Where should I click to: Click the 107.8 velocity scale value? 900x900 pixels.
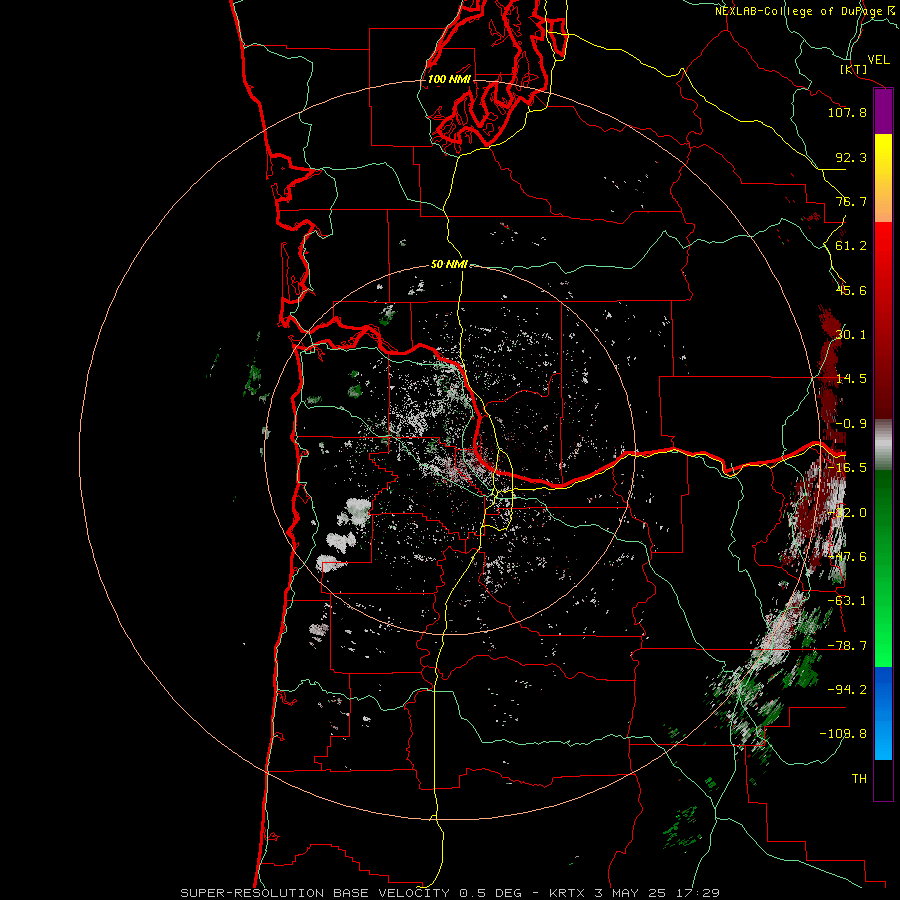pyautogui.click(x=847, y=112)
